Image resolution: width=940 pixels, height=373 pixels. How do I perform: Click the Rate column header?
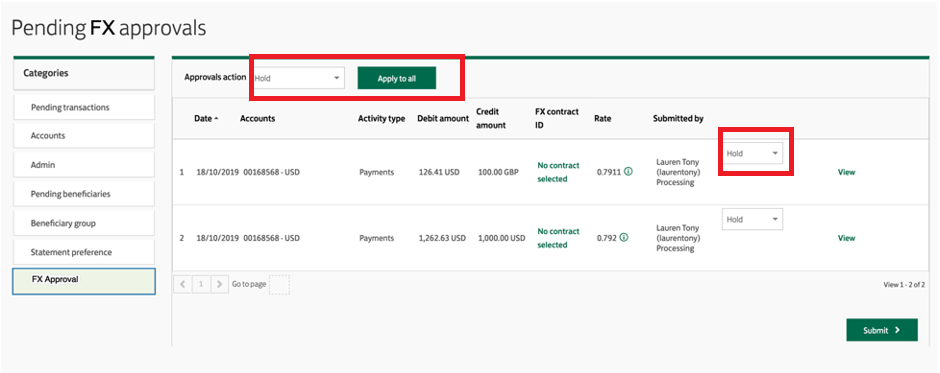(602, 119)
